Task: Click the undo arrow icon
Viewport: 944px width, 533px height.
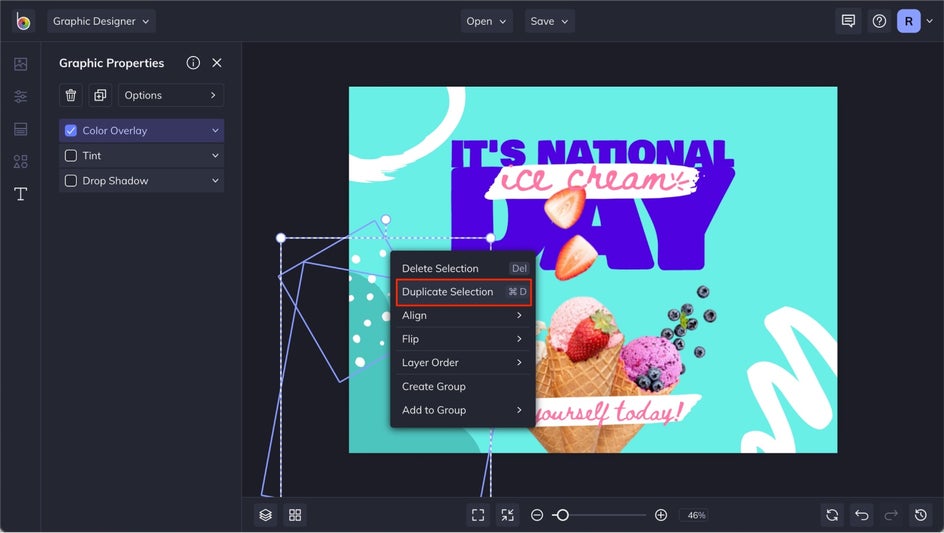Action: [x=861, y=515]
